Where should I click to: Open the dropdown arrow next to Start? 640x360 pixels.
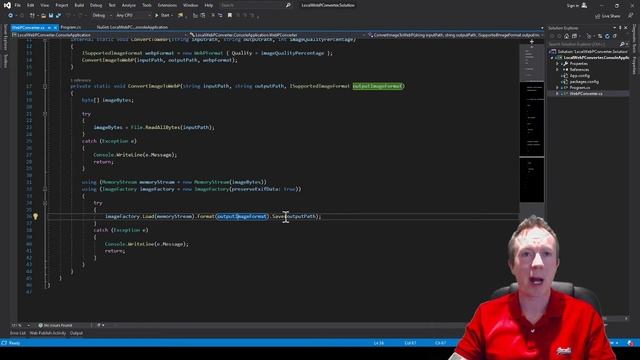click(x=172, y=16)
